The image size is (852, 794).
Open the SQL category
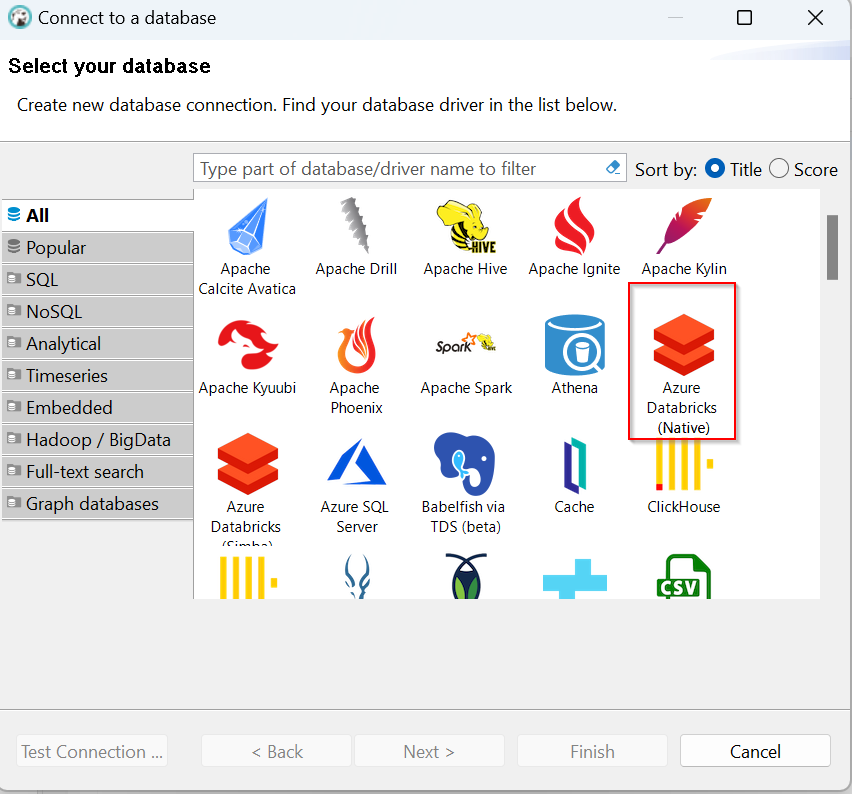pyautogui.click(x=98, y=280)
